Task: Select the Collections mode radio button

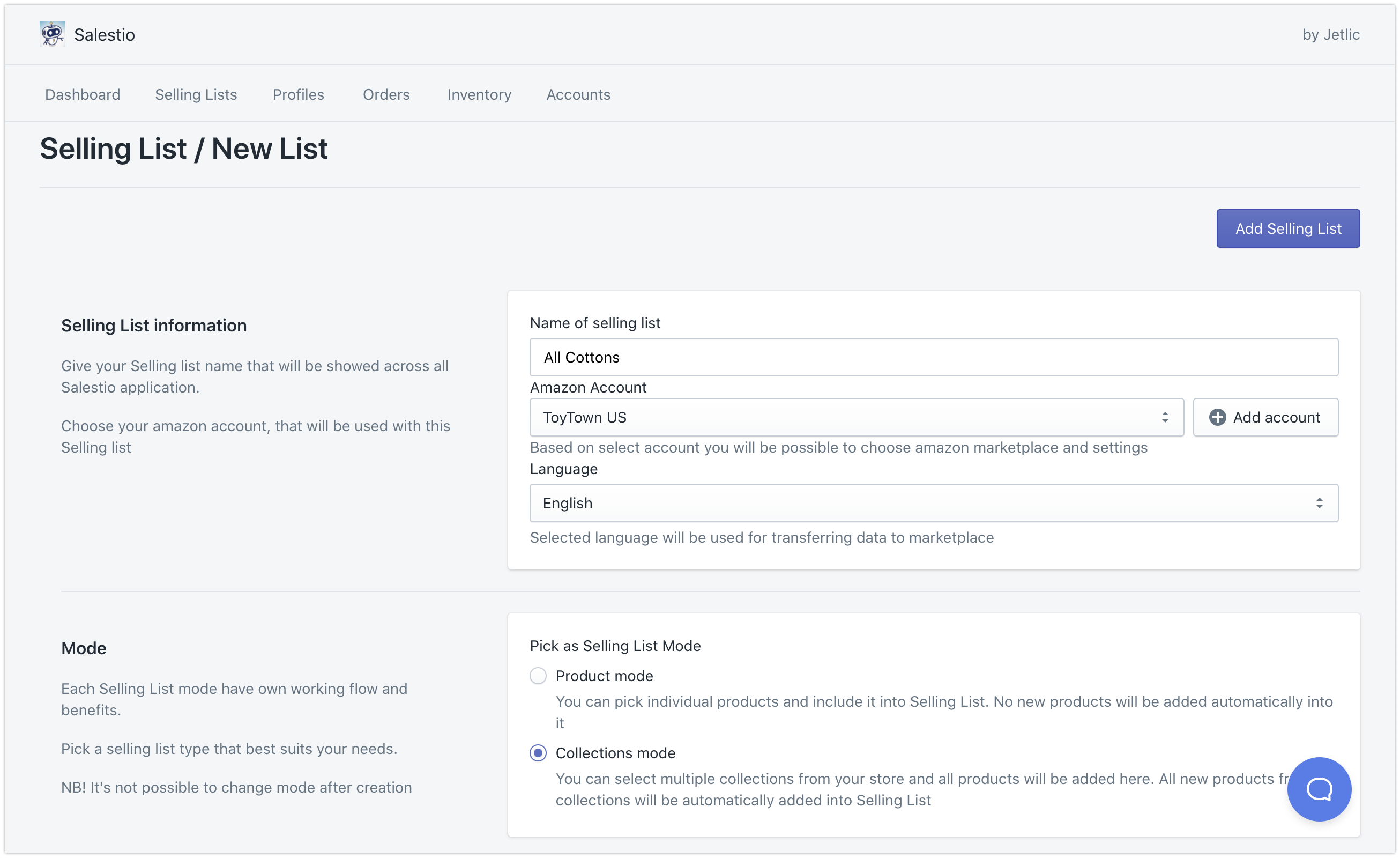Action: 538,753
